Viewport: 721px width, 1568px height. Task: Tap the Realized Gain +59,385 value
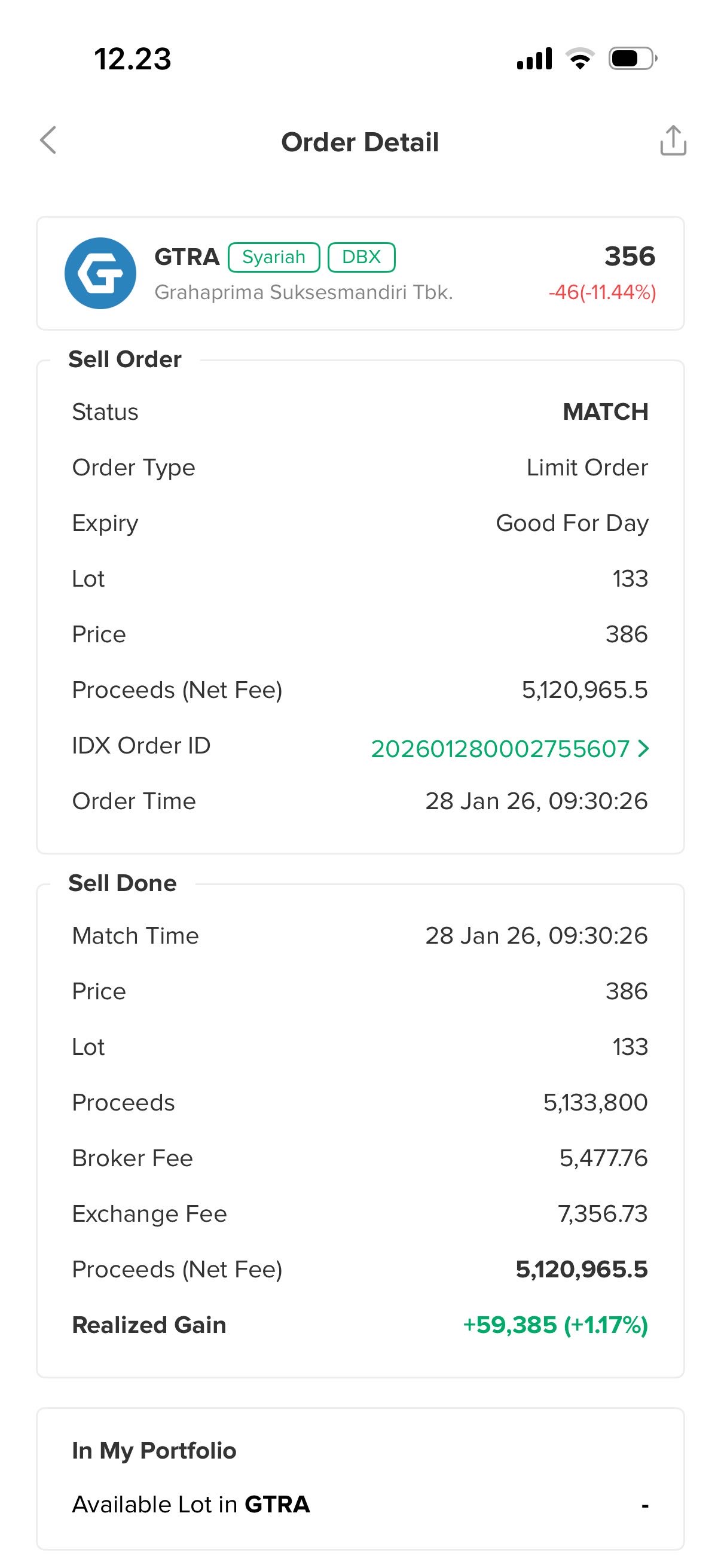coord(555,1325)
